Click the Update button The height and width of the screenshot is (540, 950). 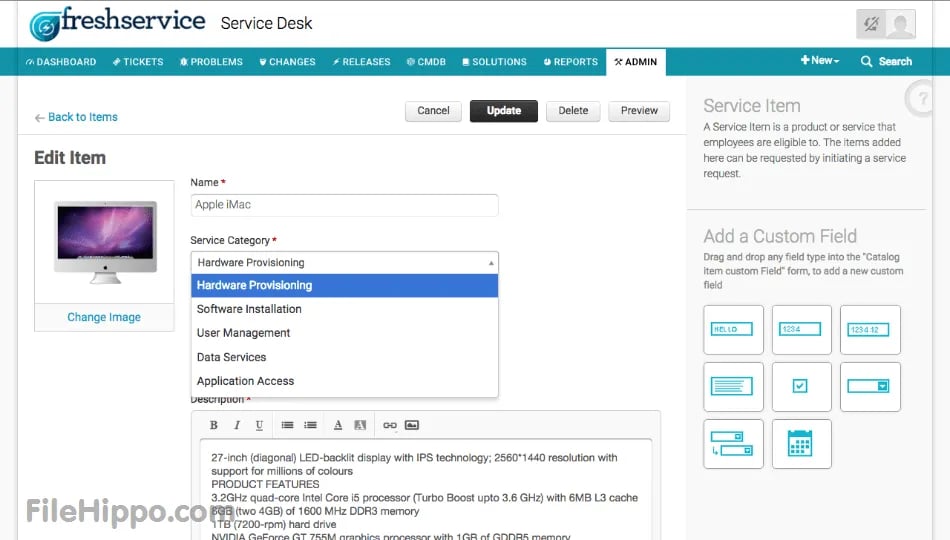pyautogui.click(x=503, y=111)
